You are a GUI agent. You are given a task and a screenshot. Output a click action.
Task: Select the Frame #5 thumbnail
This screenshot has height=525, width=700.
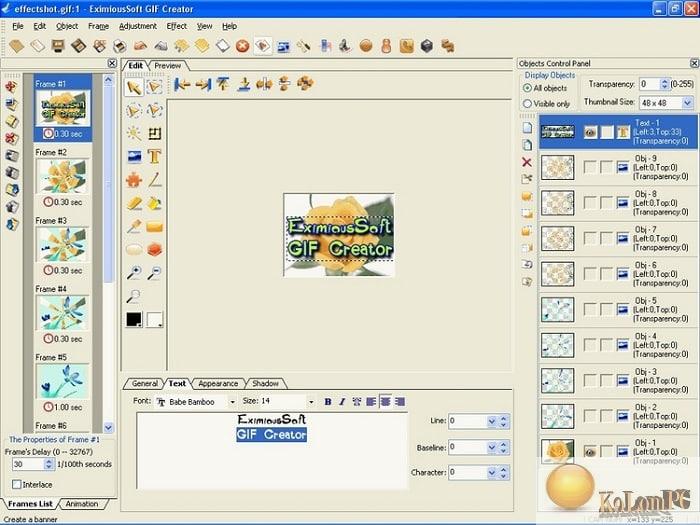coord(62,381)
